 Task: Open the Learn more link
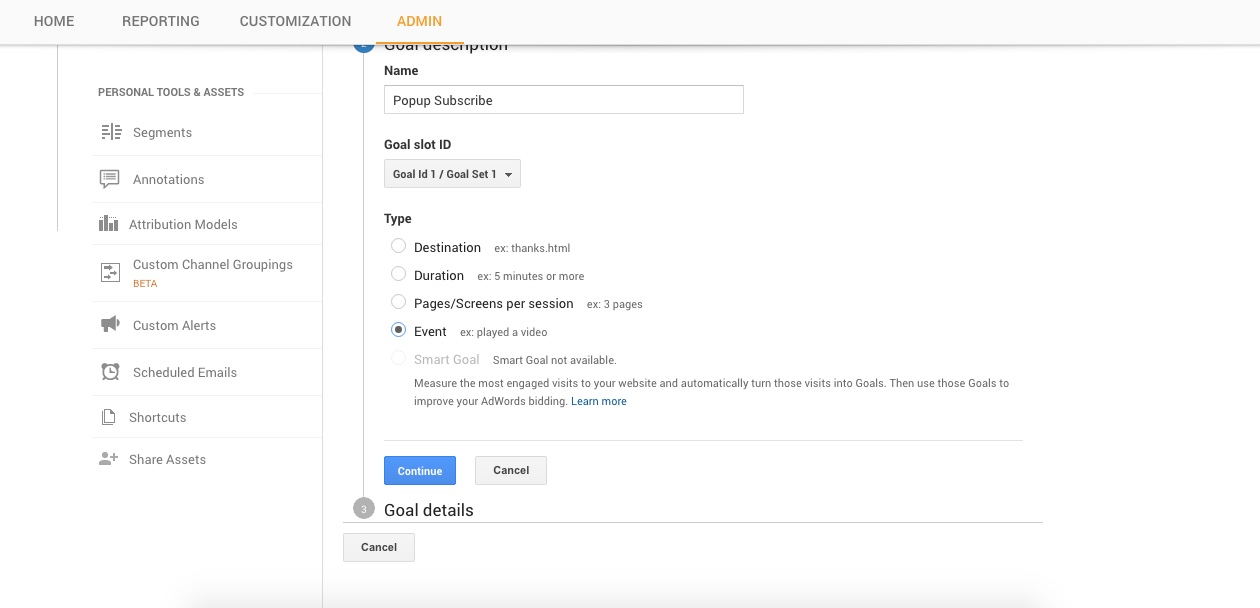(x=599, y=401)
